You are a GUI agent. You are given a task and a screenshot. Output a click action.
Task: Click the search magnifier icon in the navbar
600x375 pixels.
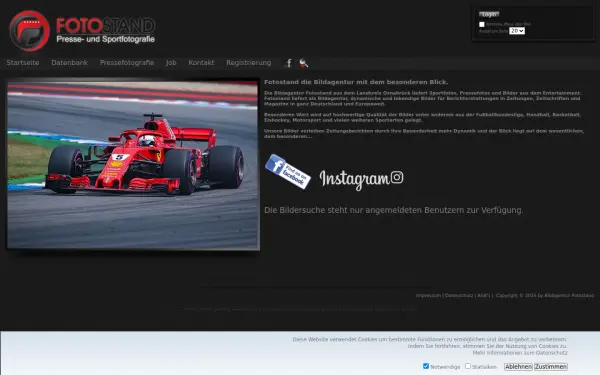pyautogui.click(x=303, y=63)
